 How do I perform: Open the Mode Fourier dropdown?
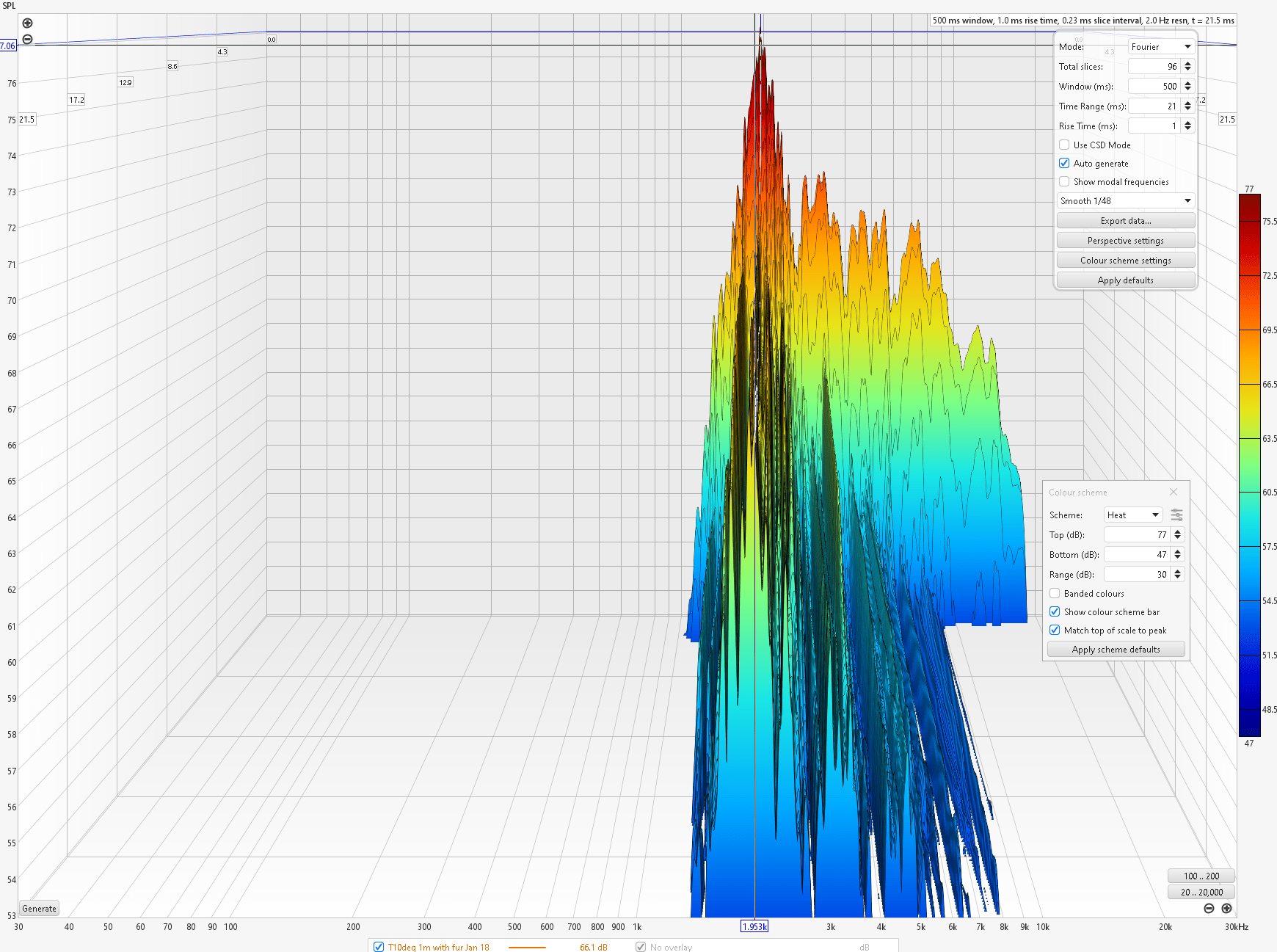[x=1162, y=46]
